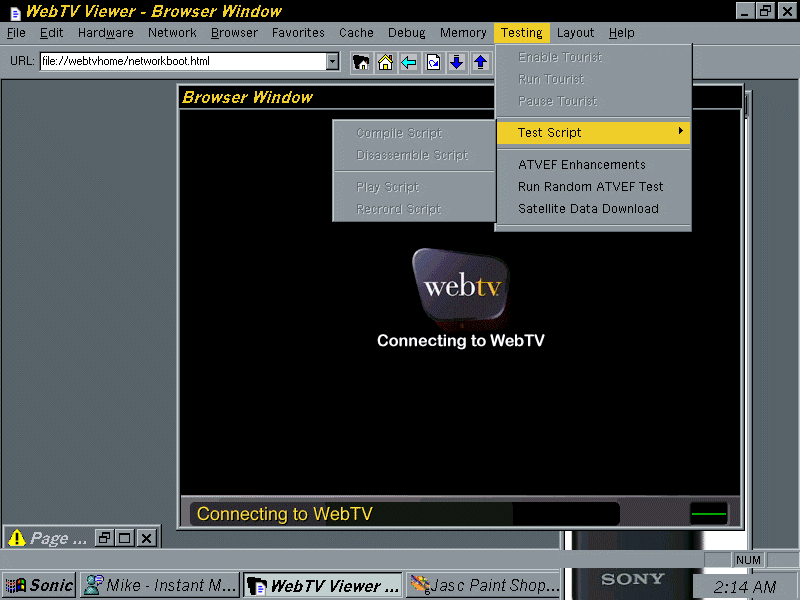The width and height of the screenshot is (800, 600).
Task: Expand the Test Script submenu
Action: [593, 132]
